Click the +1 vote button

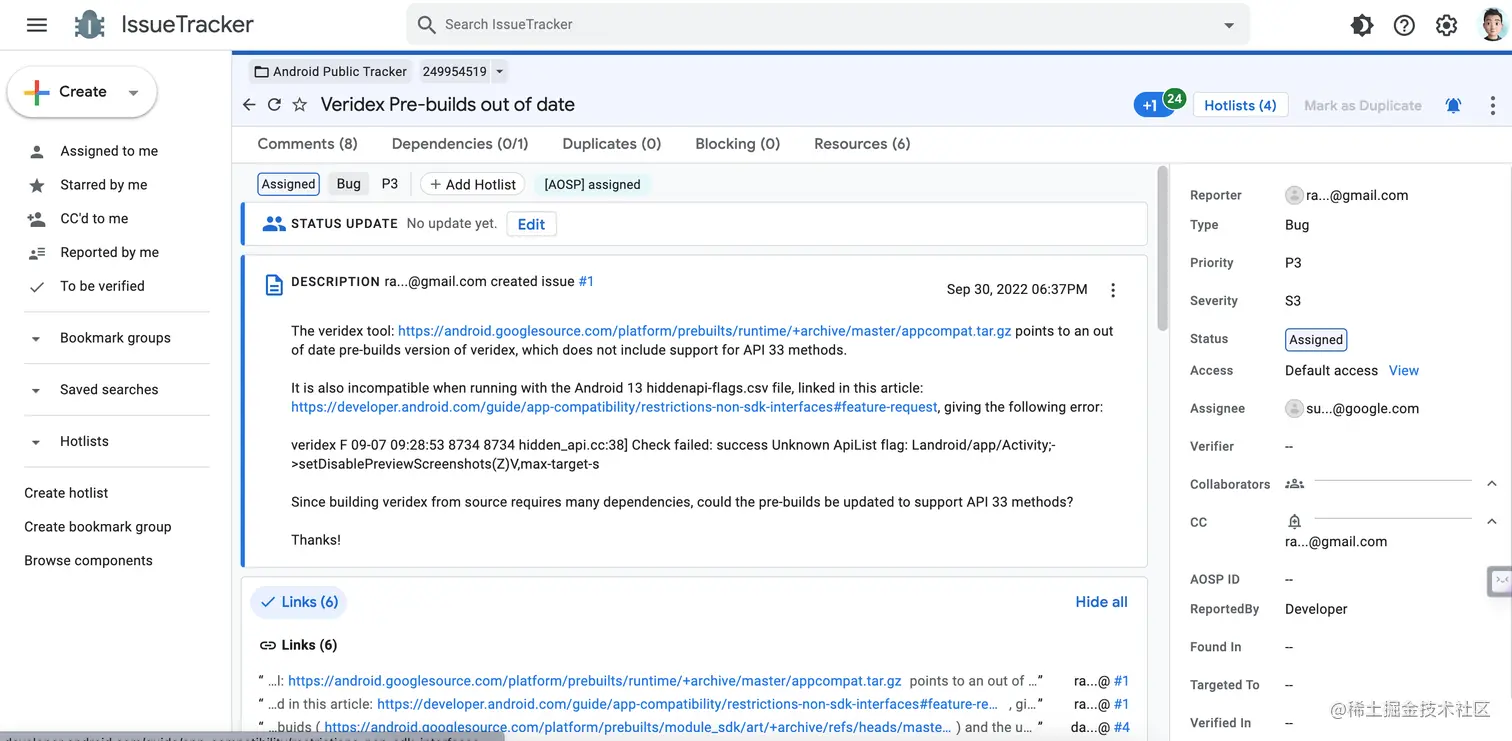coord(1149,105)
